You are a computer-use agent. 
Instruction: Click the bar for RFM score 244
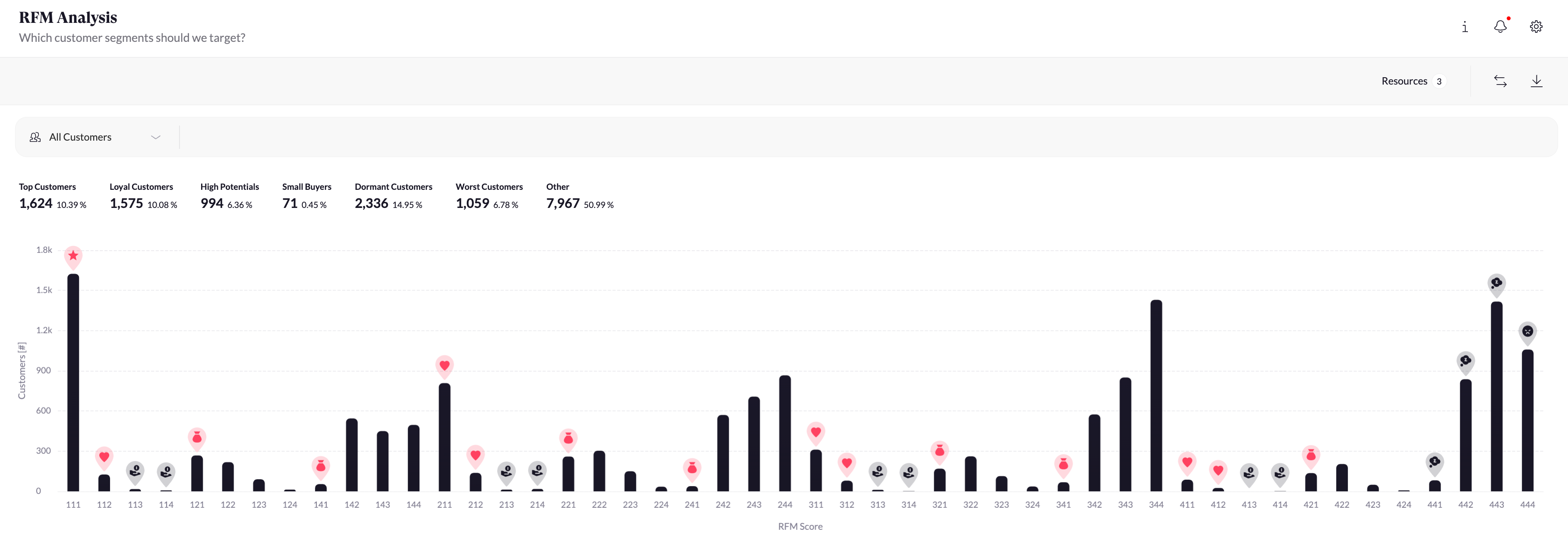(784, 433)
